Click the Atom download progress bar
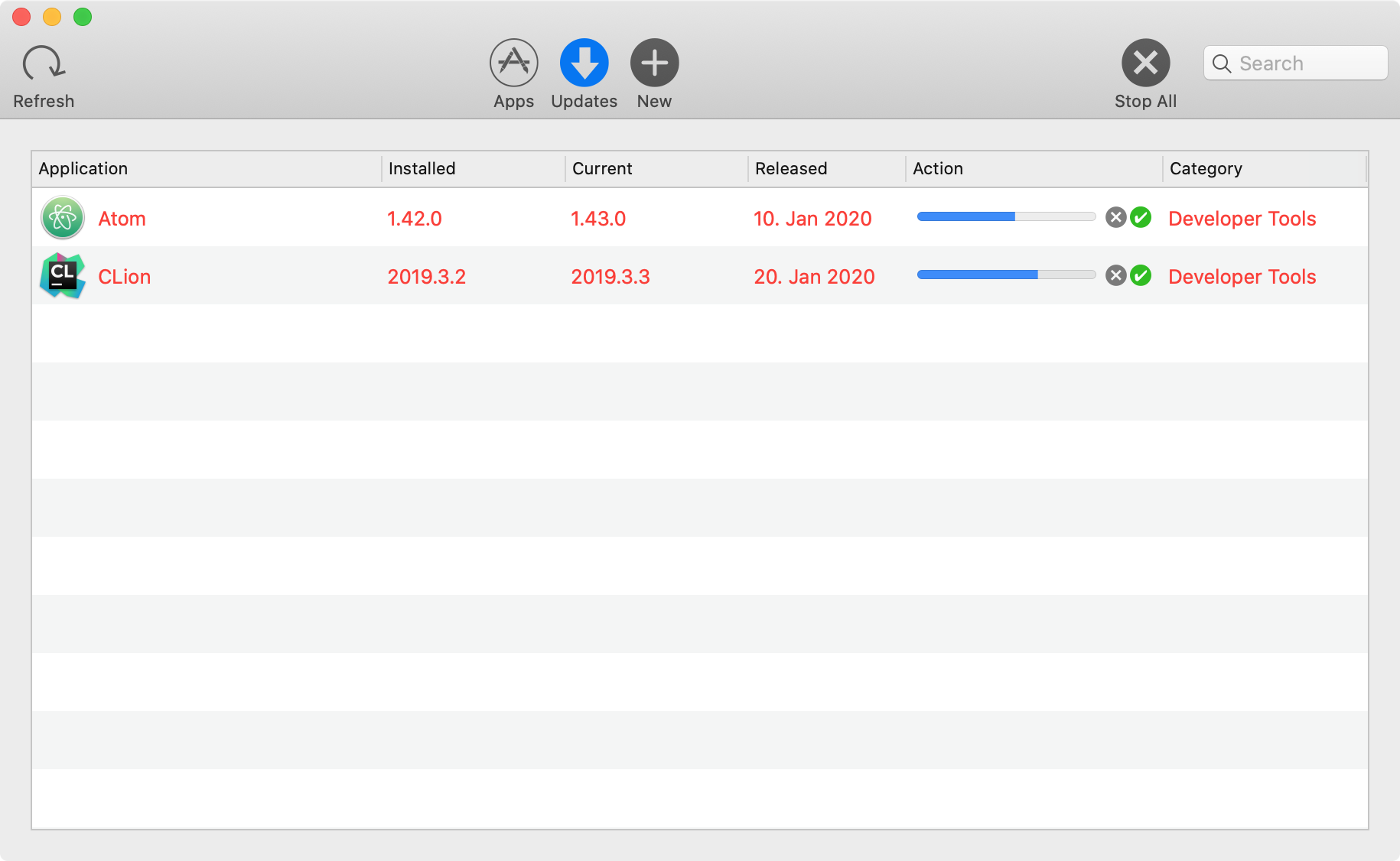 click(1007, 216)
